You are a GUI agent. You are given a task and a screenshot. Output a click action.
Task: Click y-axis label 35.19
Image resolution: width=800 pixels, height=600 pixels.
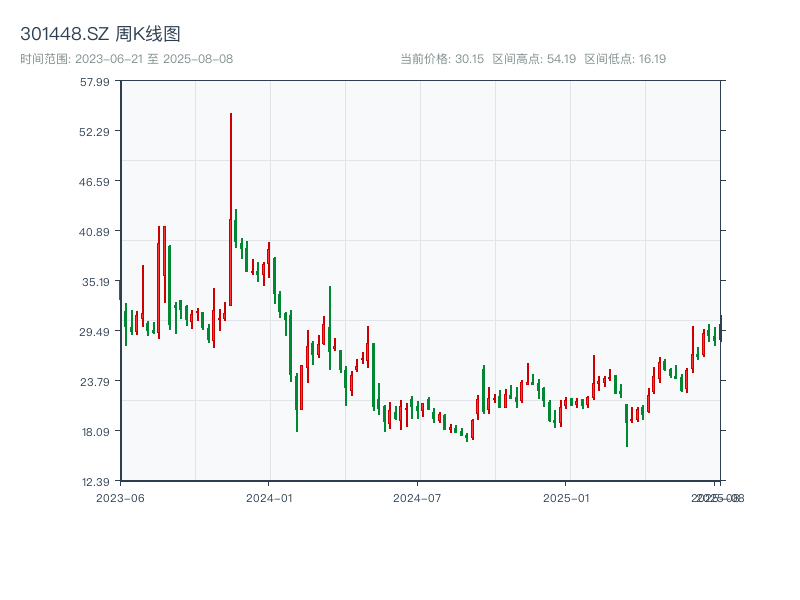click(x=96, y=282)
